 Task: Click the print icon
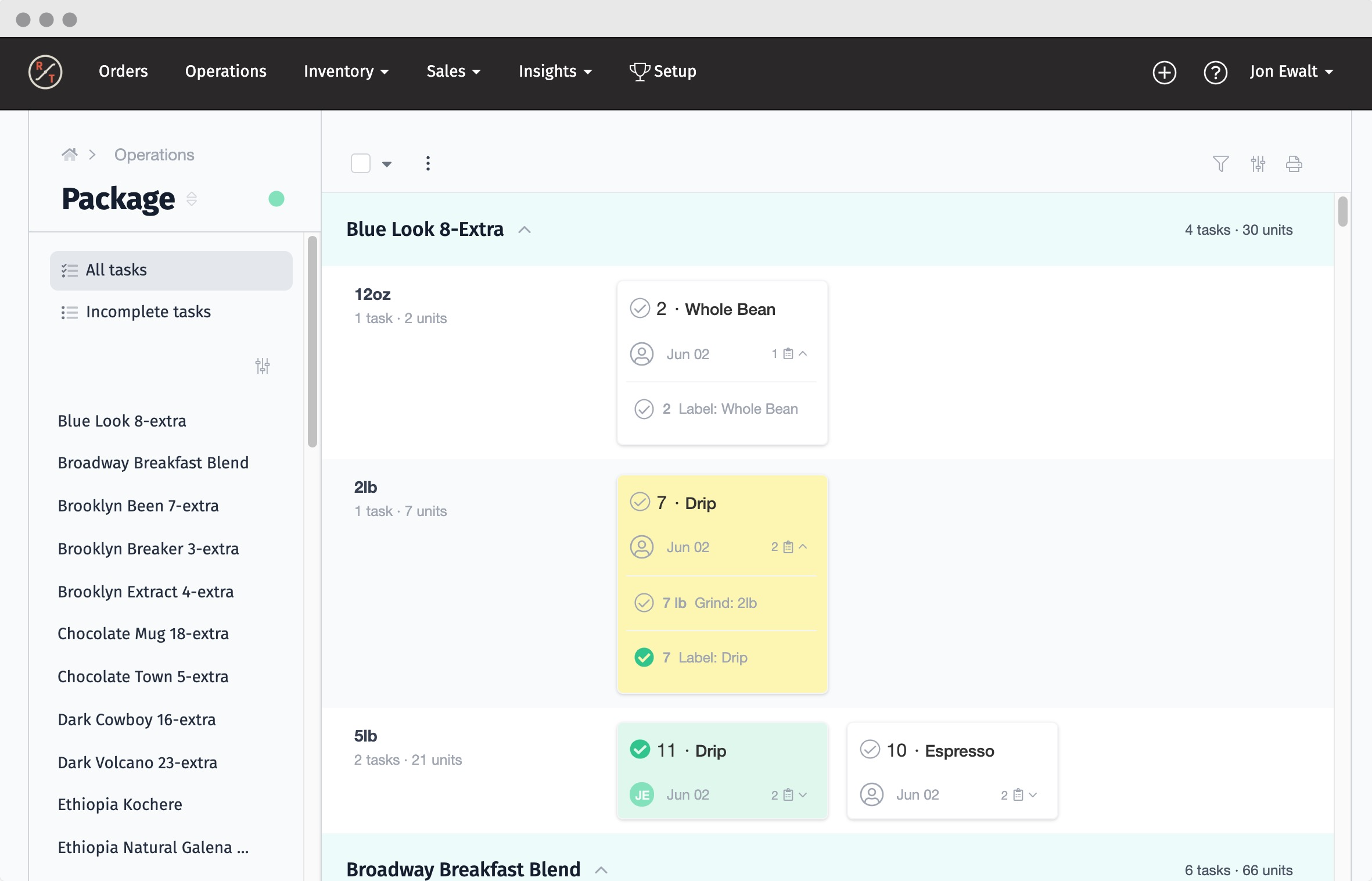coord(1294,164)
